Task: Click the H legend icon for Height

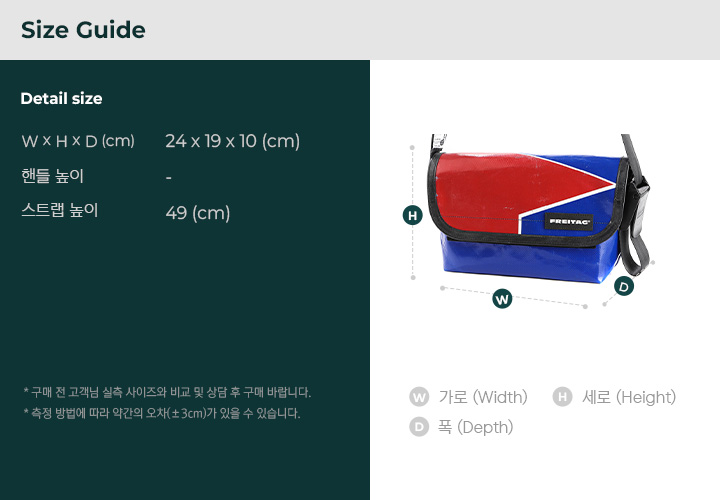Action: point(562,397)
